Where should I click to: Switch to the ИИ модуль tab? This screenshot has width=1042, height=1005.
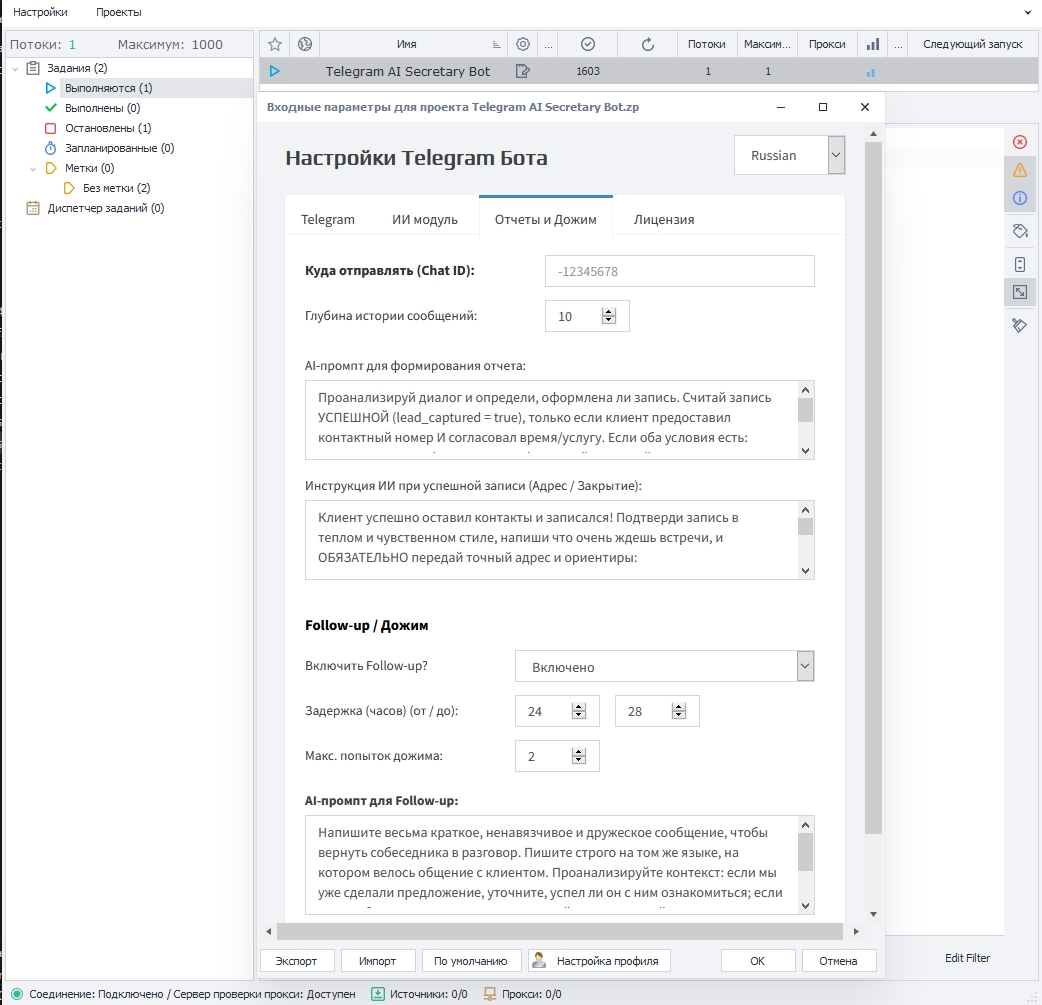coord(425,219)
